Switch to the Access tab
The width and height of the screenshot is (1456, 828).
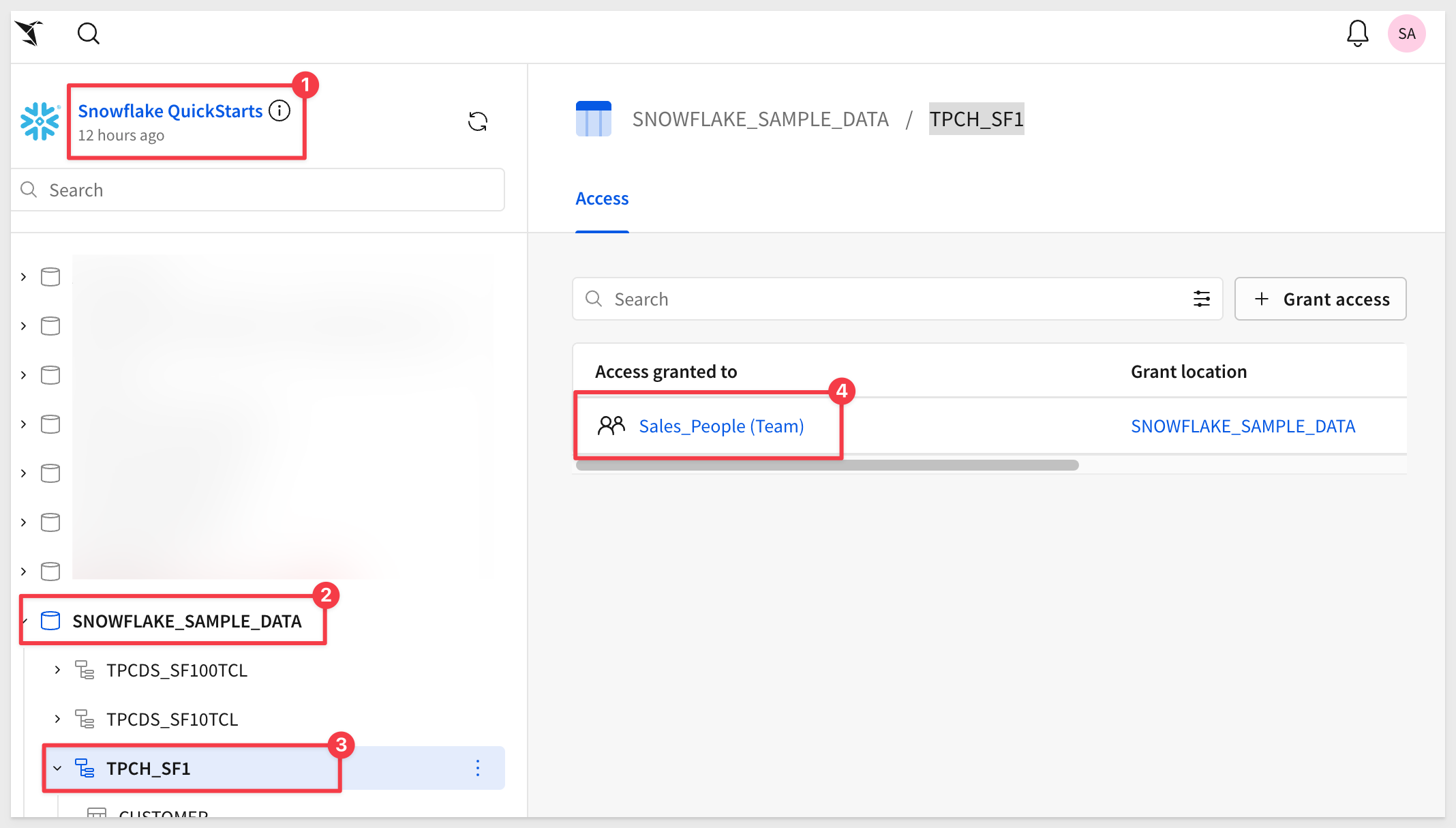pyautogui.click(x=602, y=198)
